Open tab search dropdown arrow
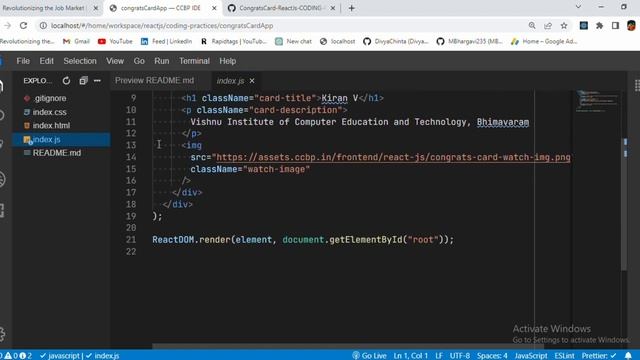Viewport: 640px width, 360px height. 578,7
